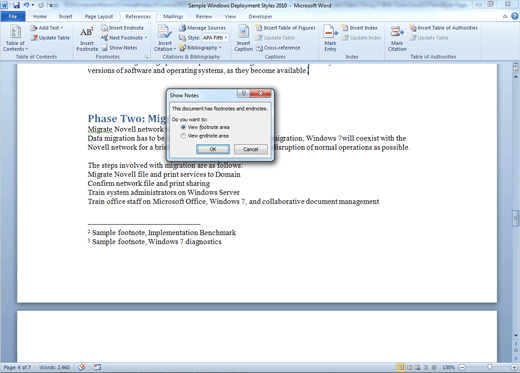The height and width of the screenshot is (373, 520).
Task: Open Manage Sources
Action: (202, 28)
